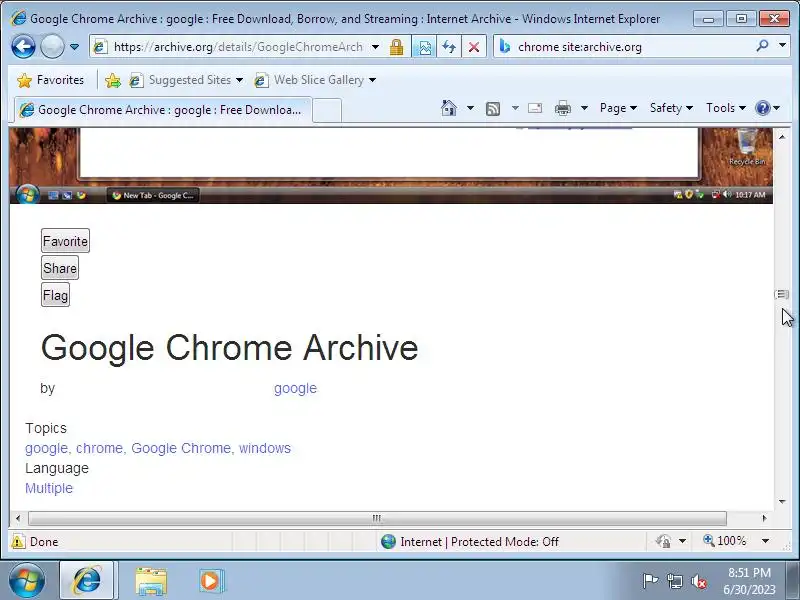The width and height of the screenshot is (800, 600).
Task: Click the Favorite button on the page
Action: 65,241
